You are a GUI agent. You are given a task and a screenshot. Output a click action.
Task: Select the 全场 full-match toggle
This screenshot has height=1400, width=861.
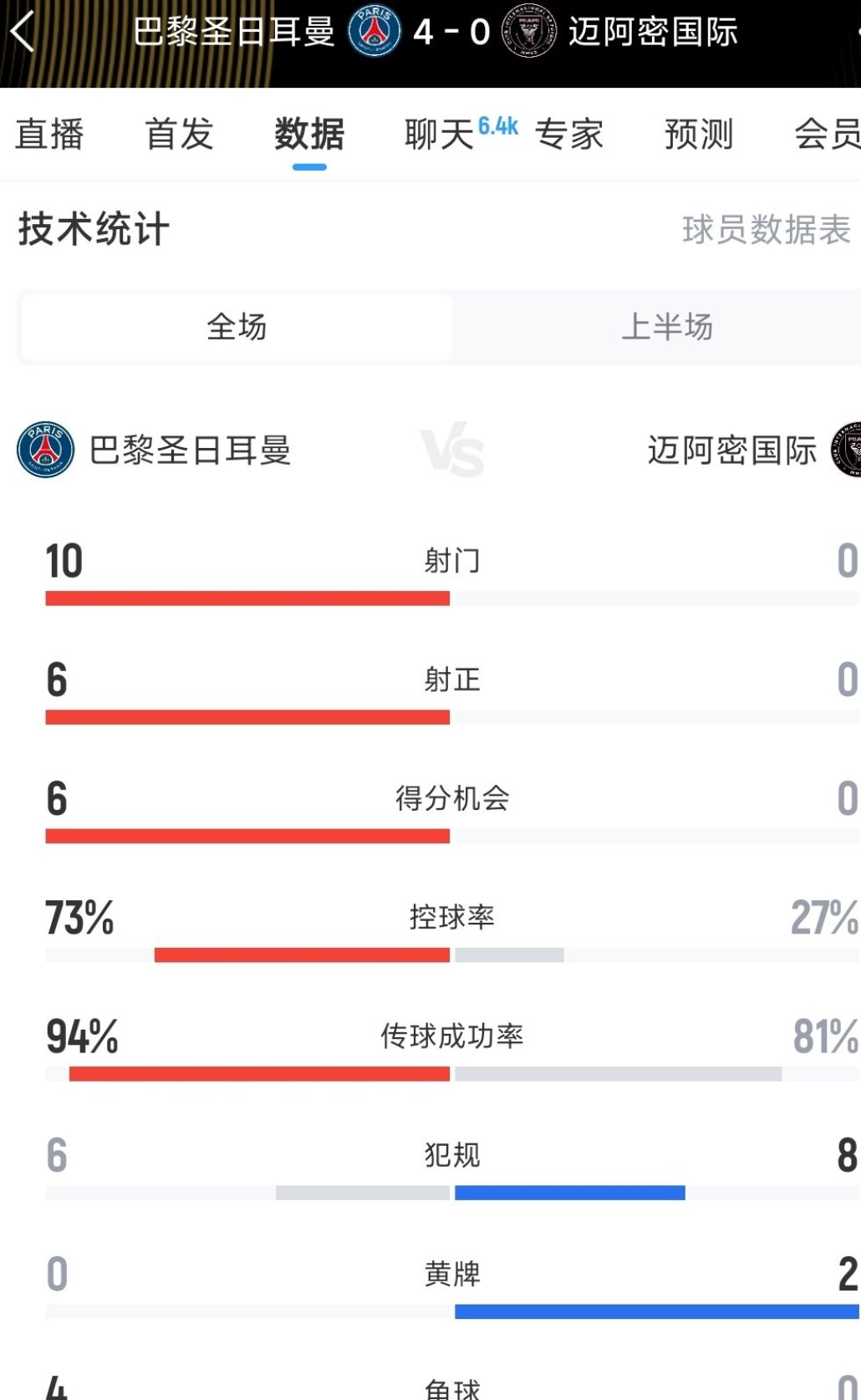click(237, 327)
